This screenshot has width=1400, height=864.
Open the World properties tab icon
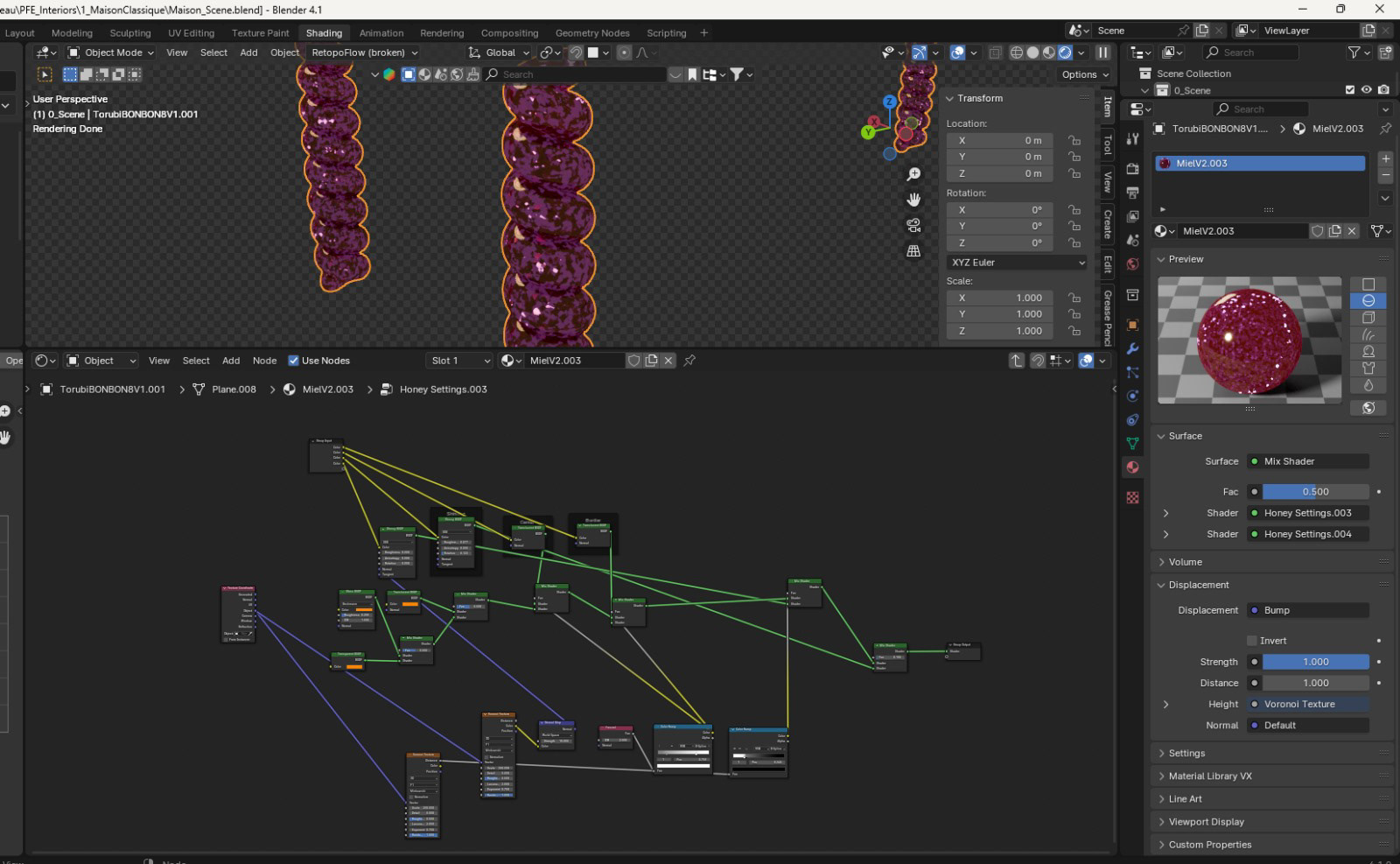click(1132, 263)
